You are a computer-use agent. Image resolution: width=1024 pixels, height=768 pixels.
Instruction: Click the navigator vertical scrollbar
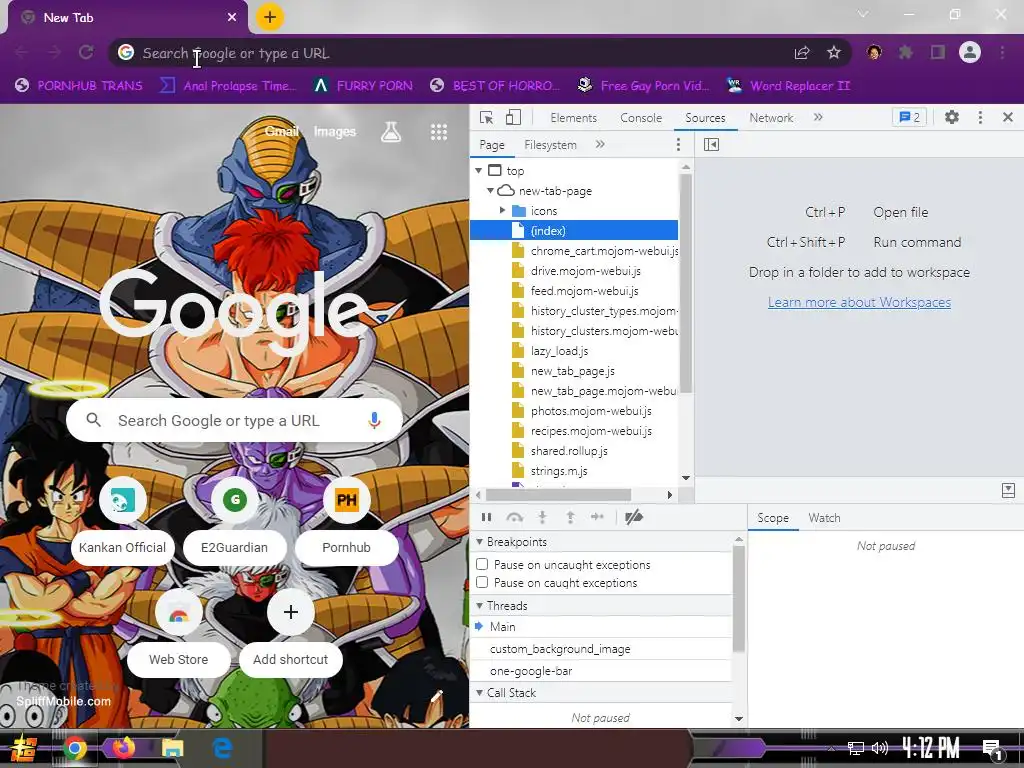[686, 283]
